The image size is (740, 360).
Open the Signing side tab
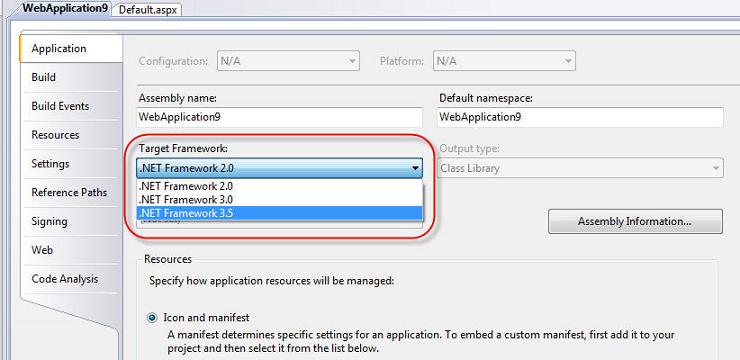(71, 221)
